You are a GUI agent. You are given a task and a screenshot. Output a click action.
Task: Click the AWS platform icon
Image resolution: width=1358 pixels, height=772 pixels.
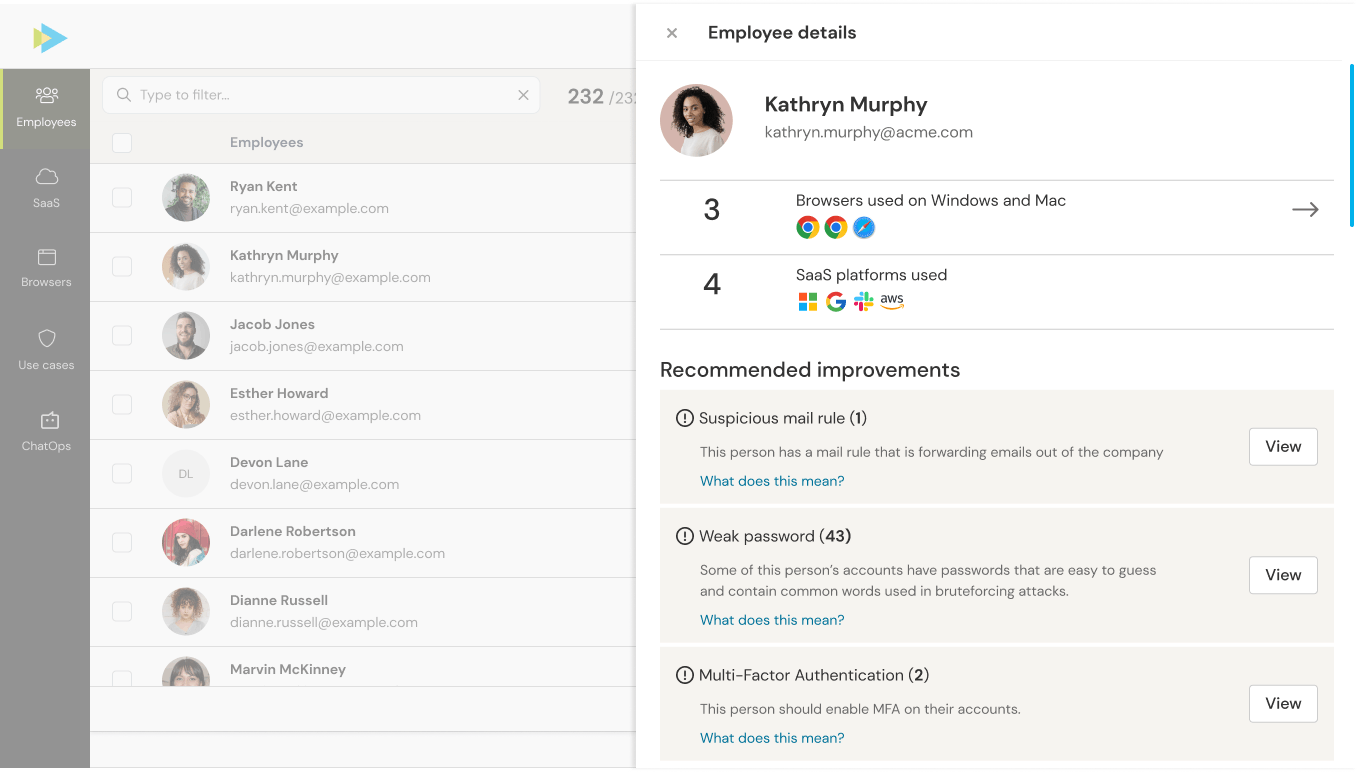892,301
